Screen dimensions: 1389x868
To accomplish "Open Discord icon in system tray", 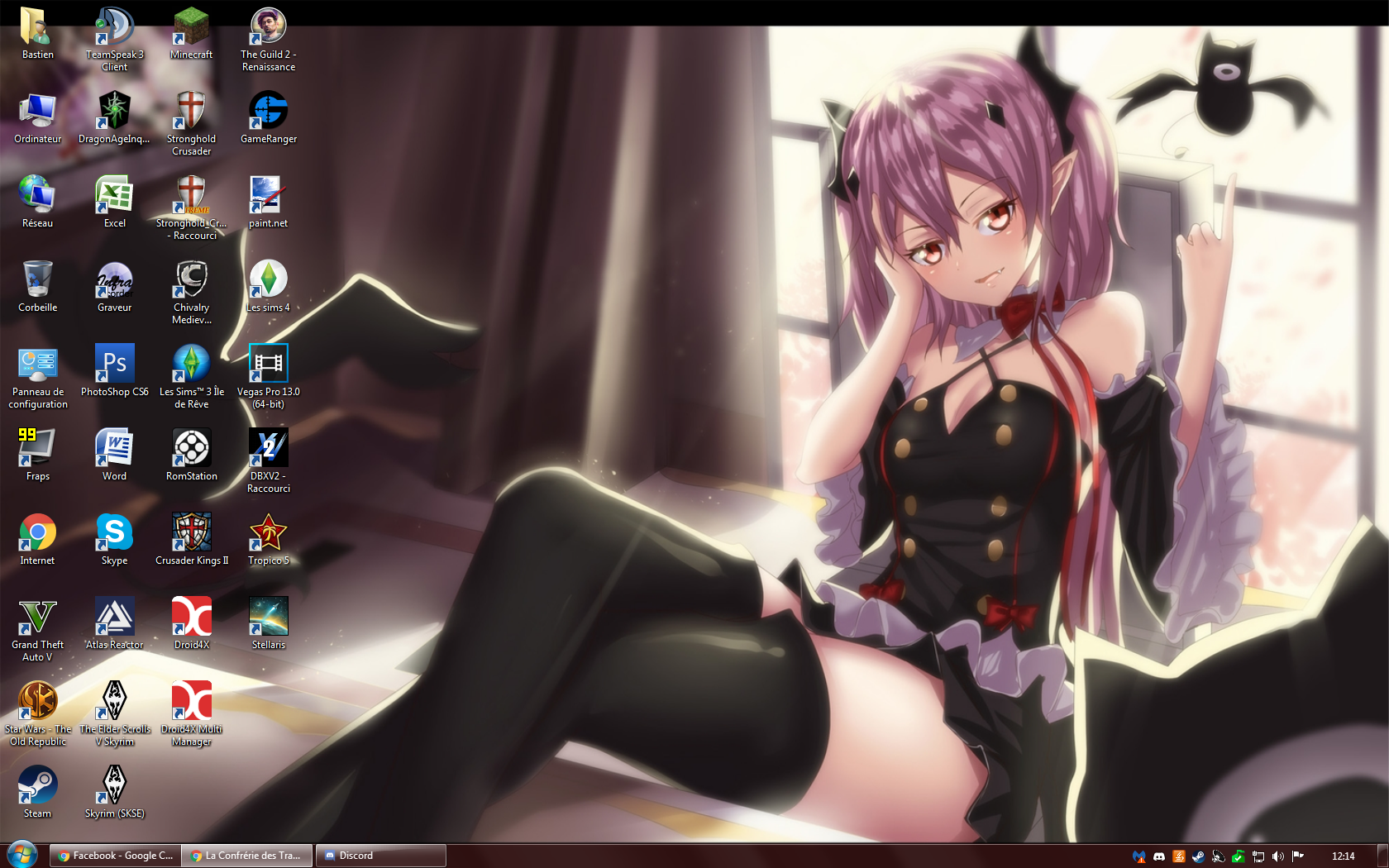I will tap(1159, 856).
